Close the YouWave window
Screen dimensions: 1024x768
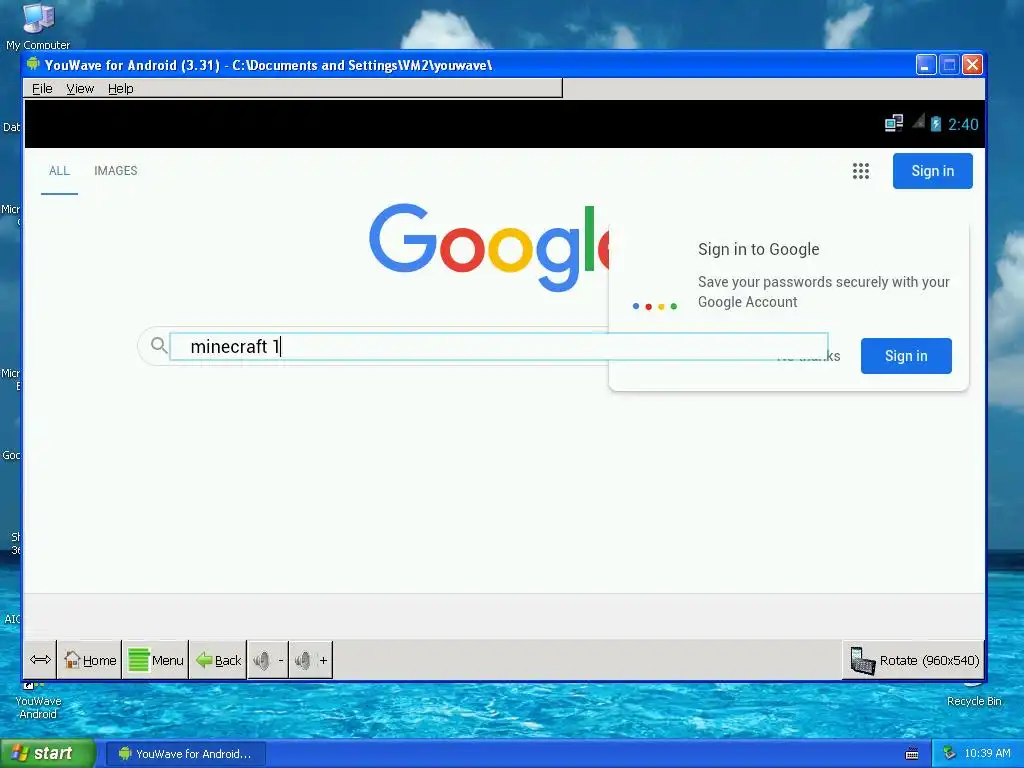972,65
